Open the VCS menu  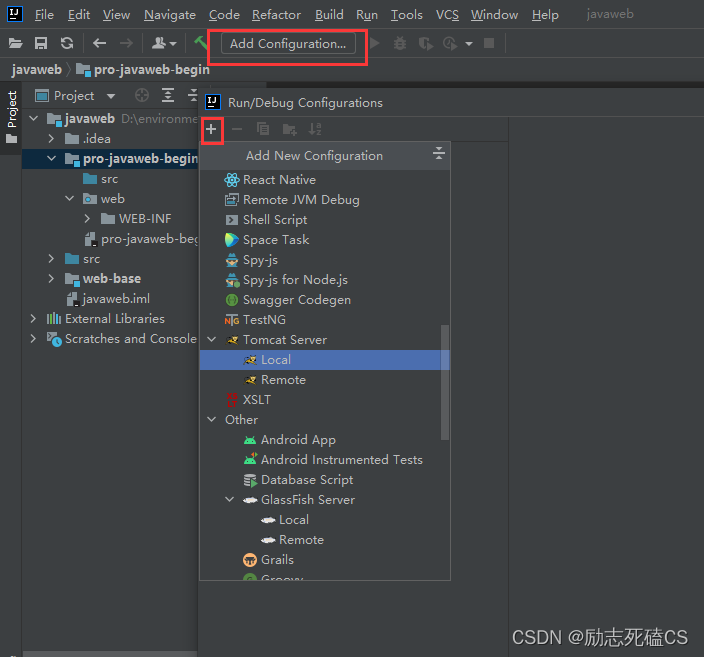coord(447,15)
